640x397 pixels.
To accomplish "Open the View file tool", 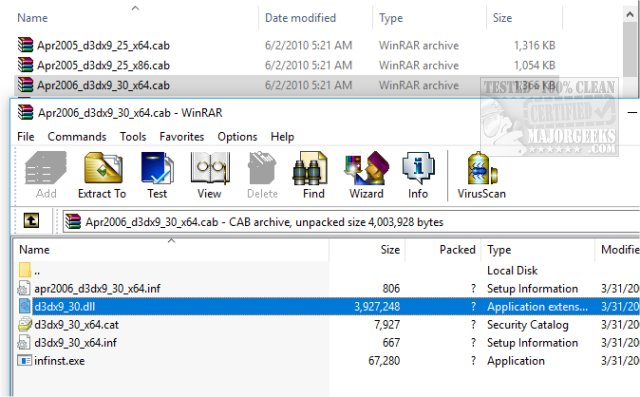I will point(209,175).
